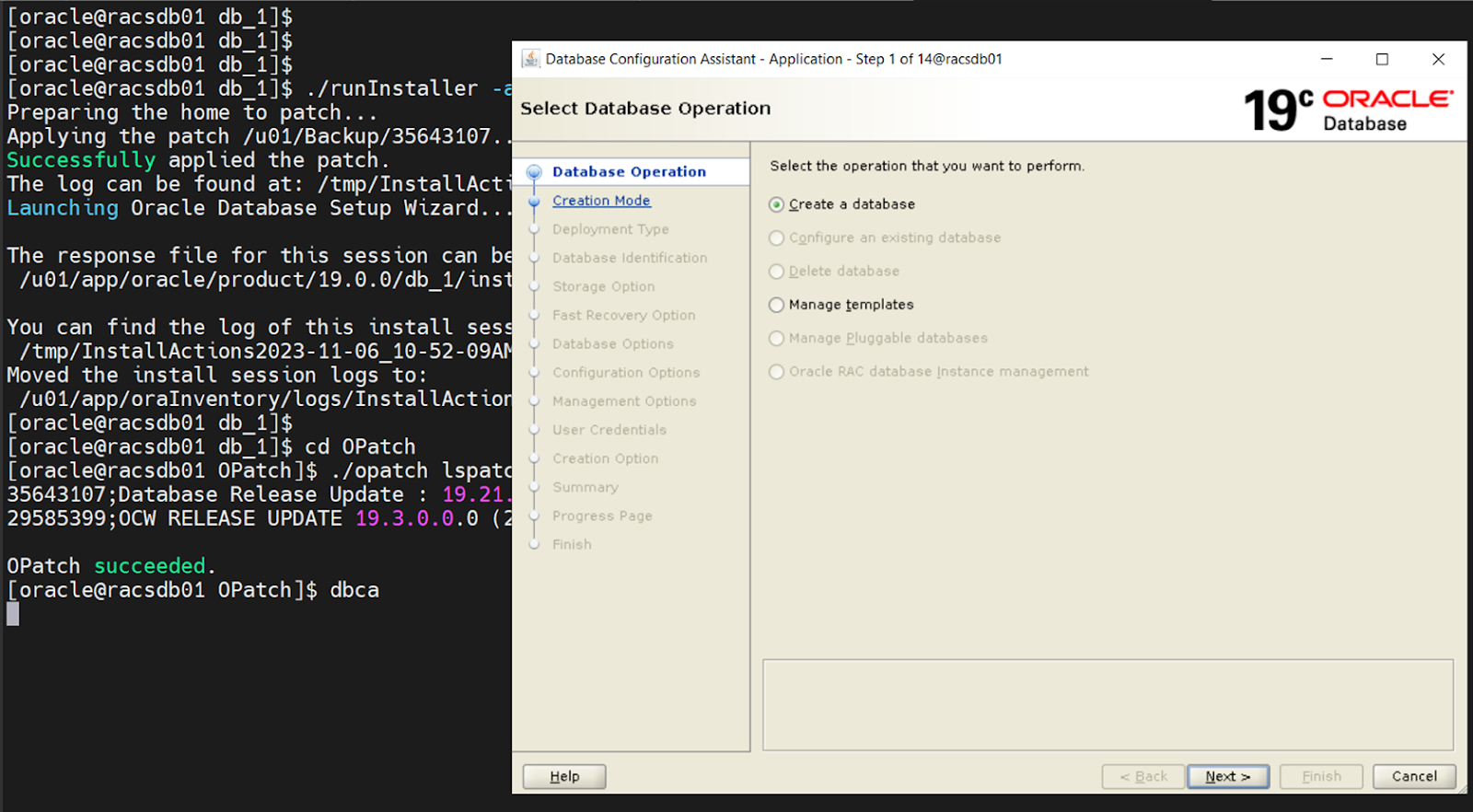Click the Fast Recovery Option step
This screenshot has width=1473, height=812.
(624, 315)
